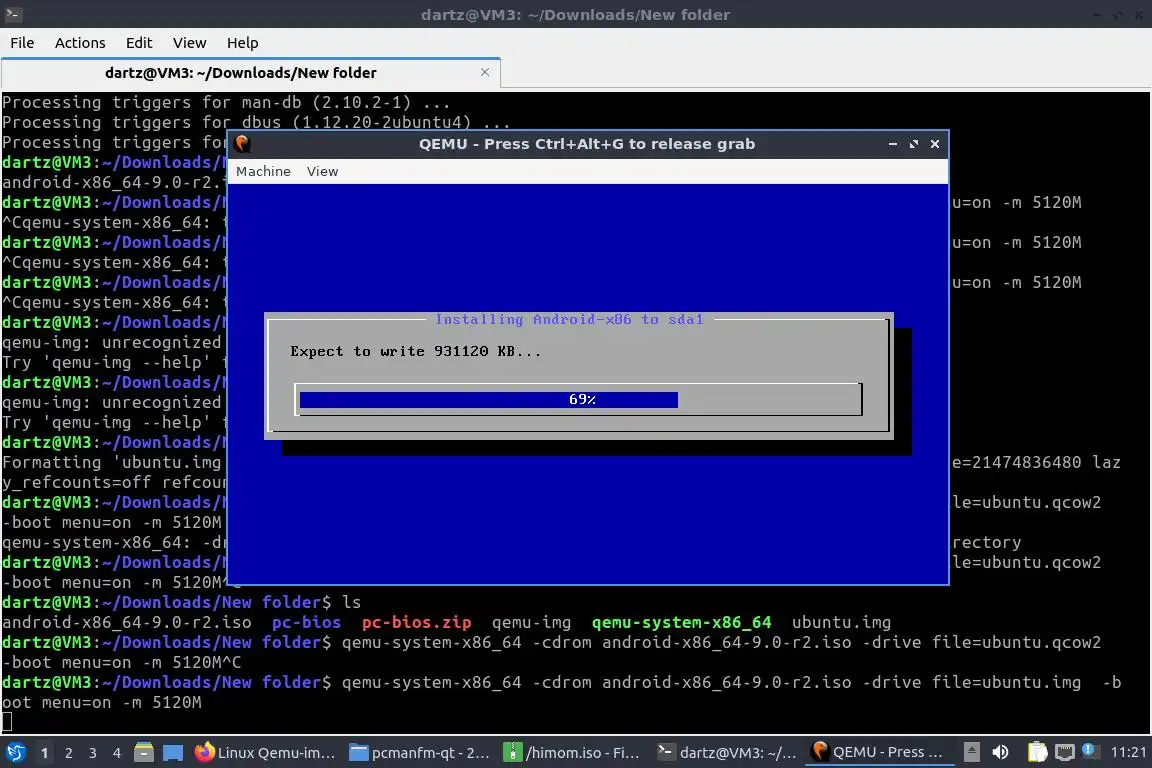
Task: Switch to QEMU taskbar entry
Action: point(878,753)
